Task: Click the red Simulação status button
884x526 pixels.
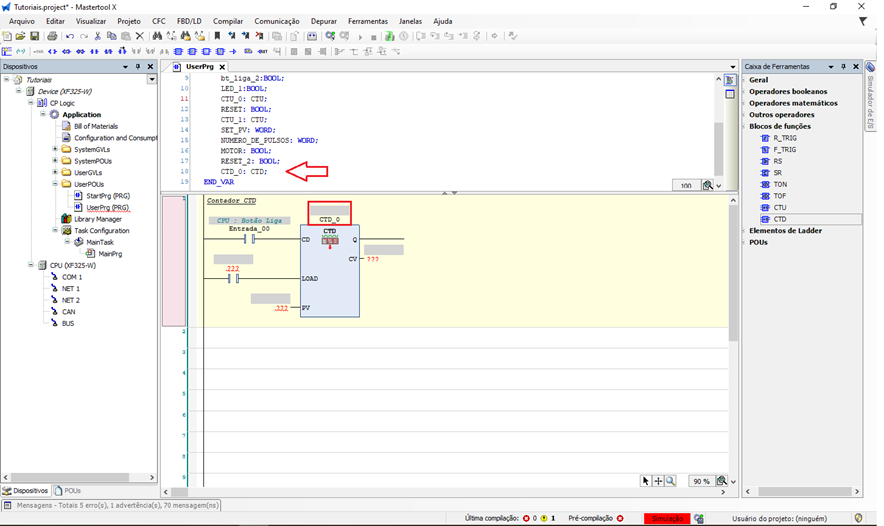Action: click(667, 518)
